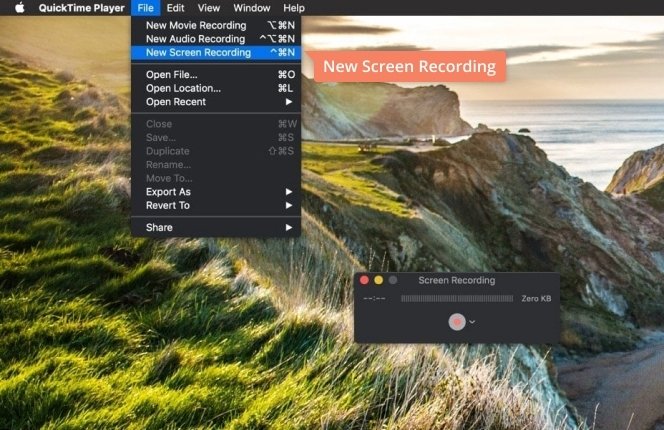Open the Help menu
This screenshot has height=430, width=664.
294,8
